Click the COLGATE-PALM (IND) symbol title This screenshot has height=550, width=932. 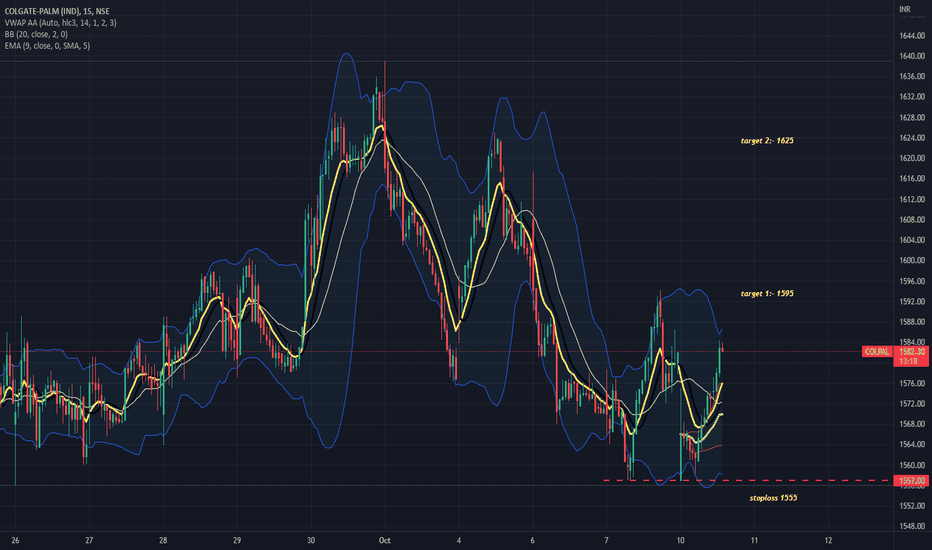tap(57, 11)
